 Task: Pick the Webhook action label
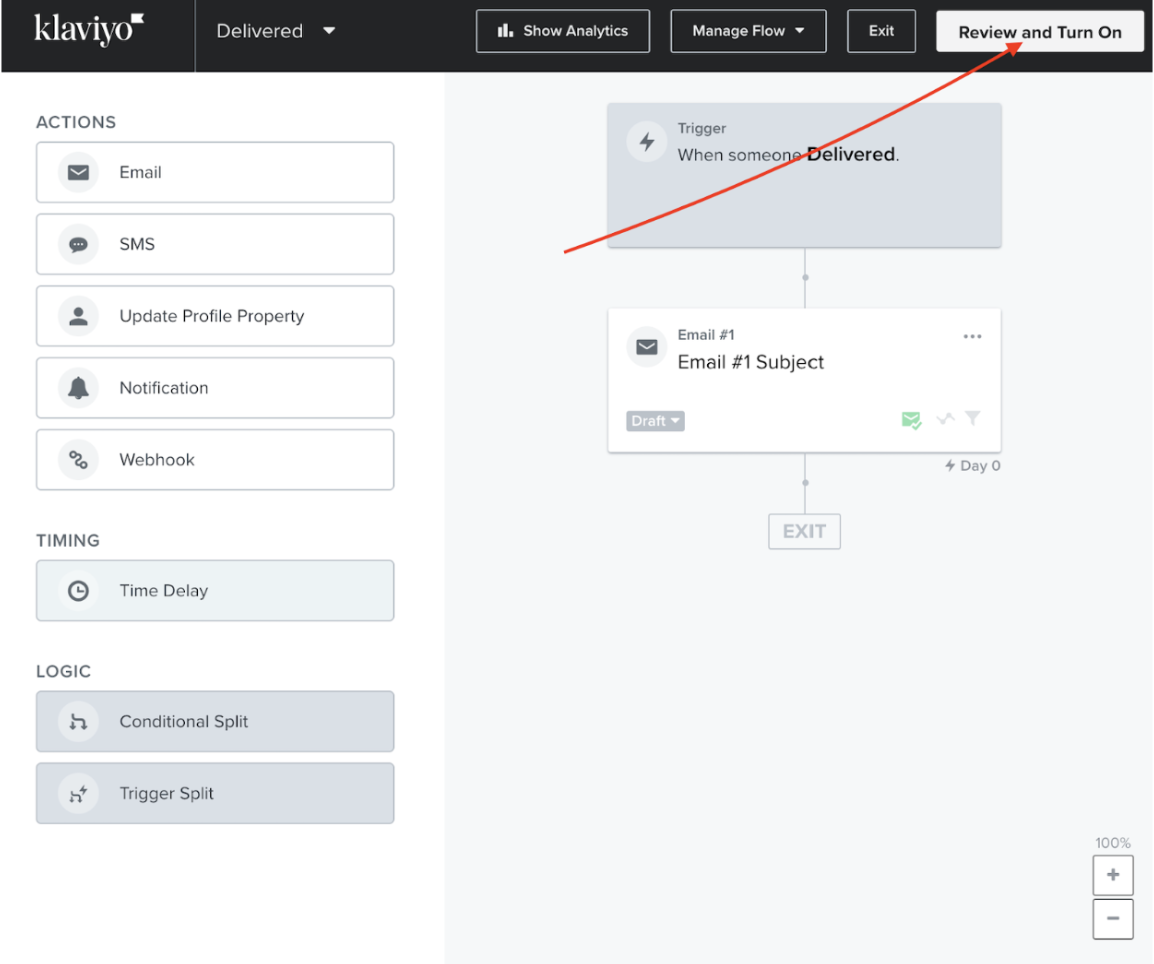click(x=157, y=460)
